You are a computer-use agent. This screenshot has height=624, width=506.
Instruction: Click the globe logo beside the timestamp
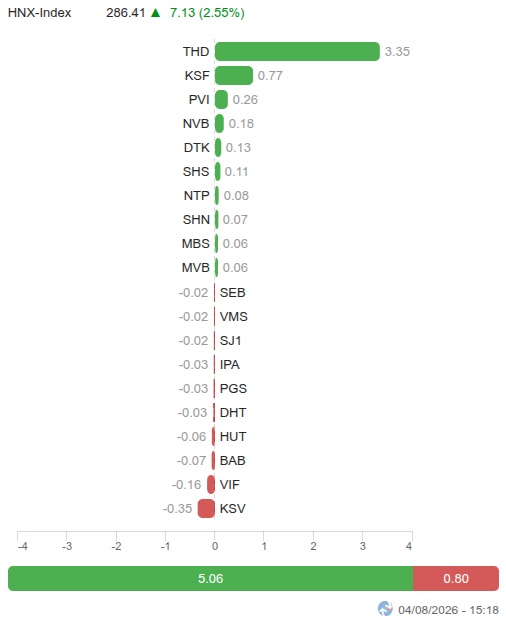click(x=385, y=608)
